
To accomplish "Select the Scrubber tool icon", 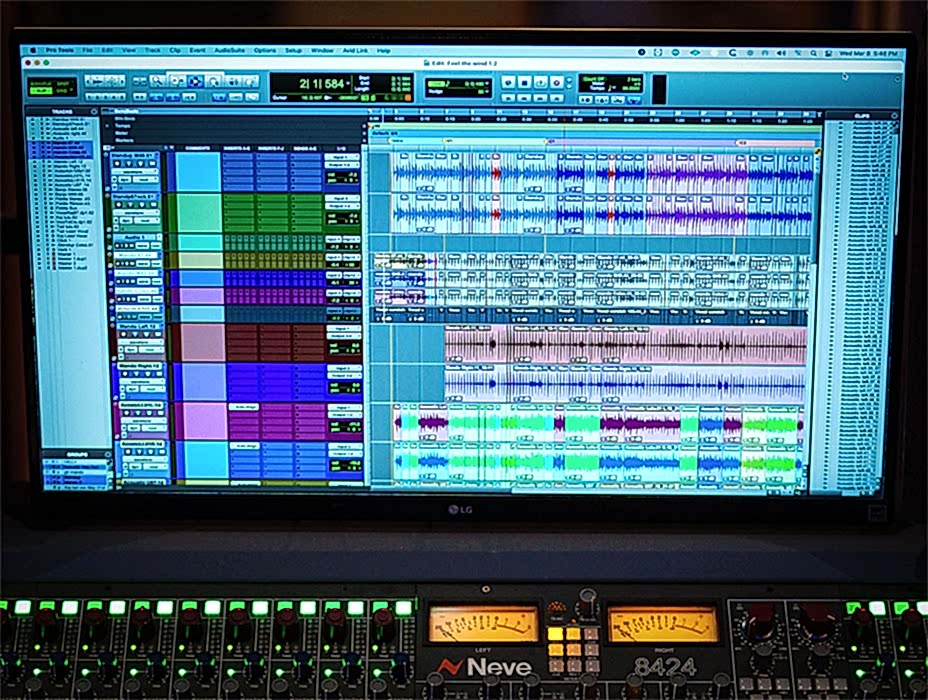I will pyautogui.click(x=233, y=81).
